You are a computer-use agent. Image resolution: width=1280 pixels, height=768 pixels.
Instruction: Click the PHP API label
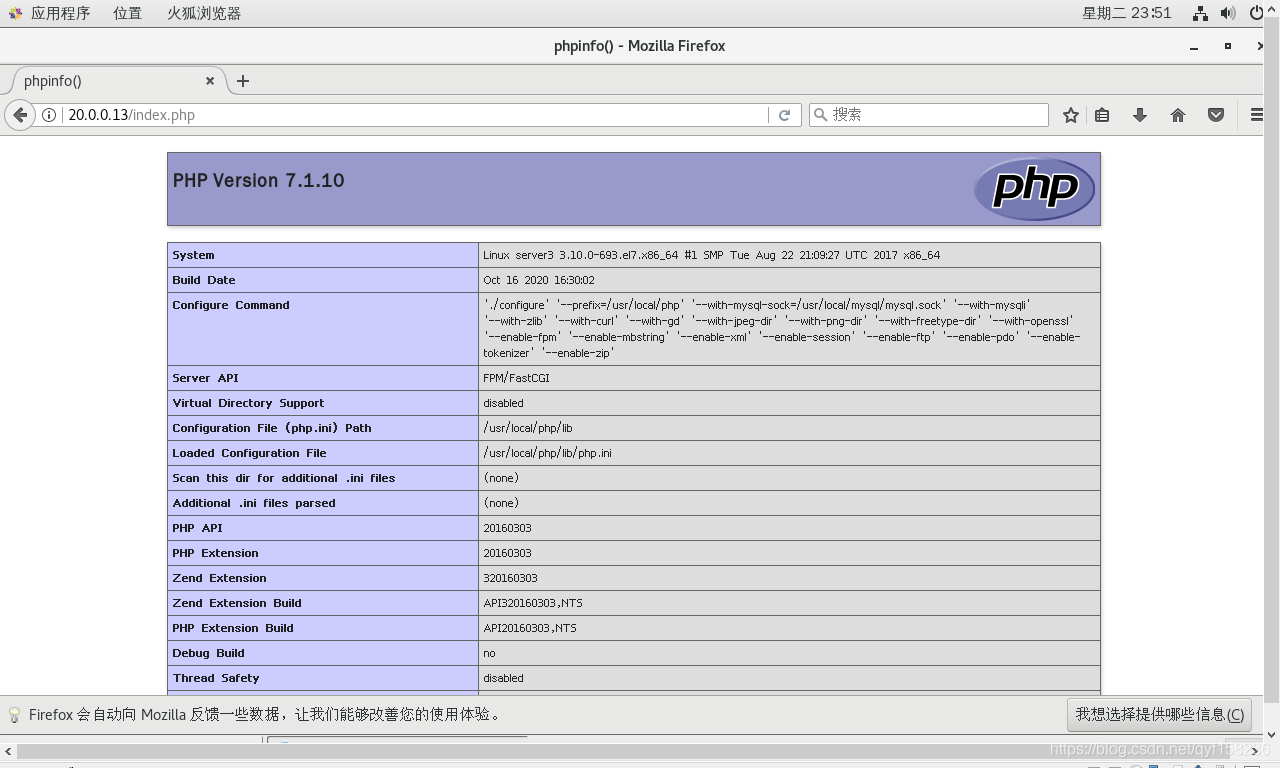(197, 528)
